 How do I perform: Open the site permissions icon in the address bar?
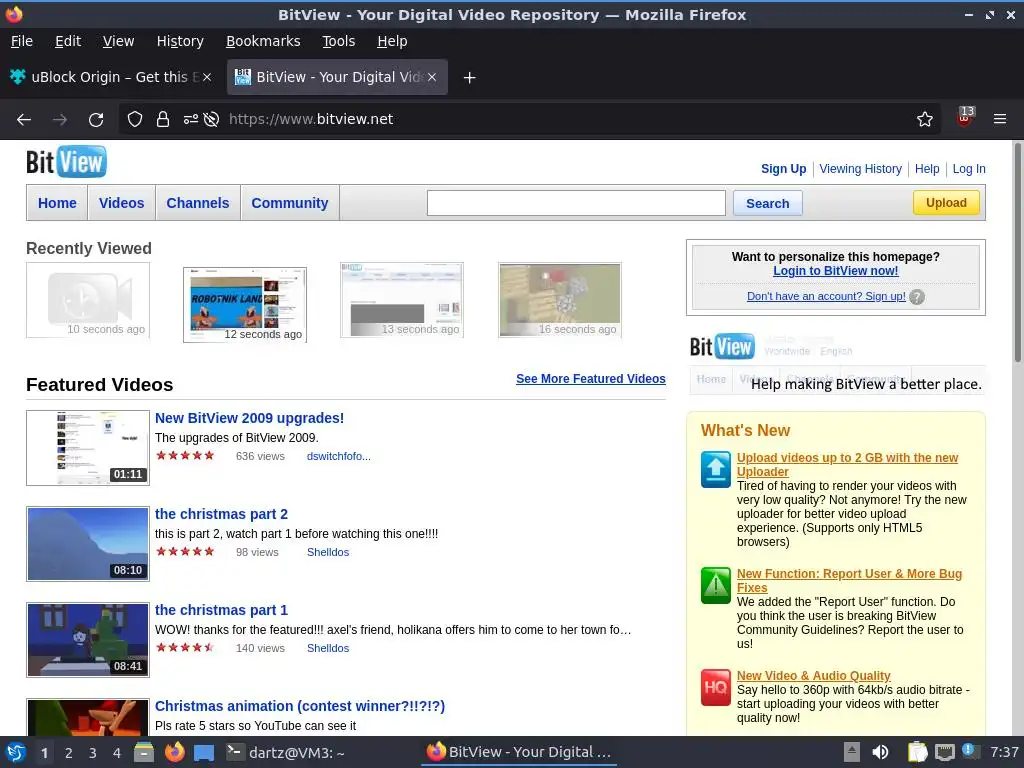pyautogui.click(x=191, y=120)
